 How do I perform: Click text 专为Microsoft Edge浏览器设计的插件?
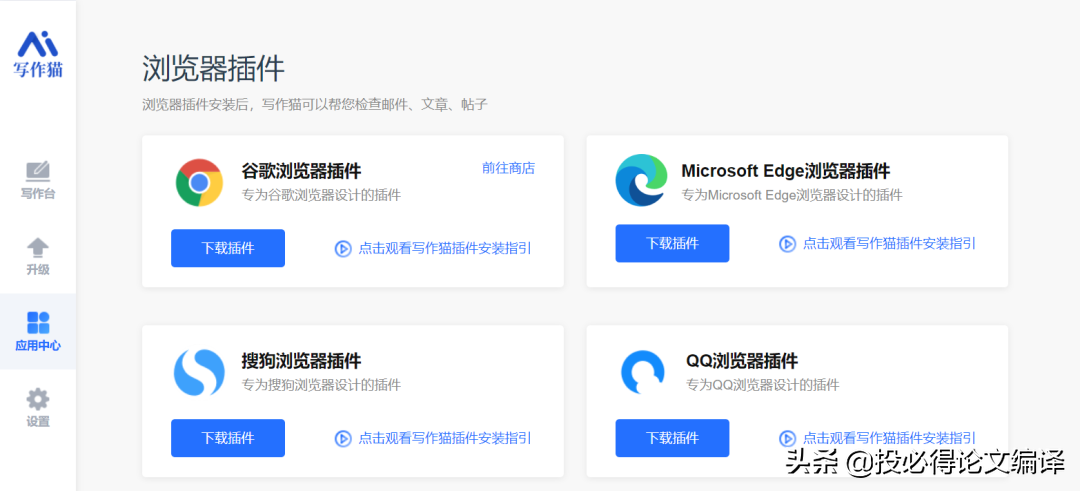click(791, 195)
